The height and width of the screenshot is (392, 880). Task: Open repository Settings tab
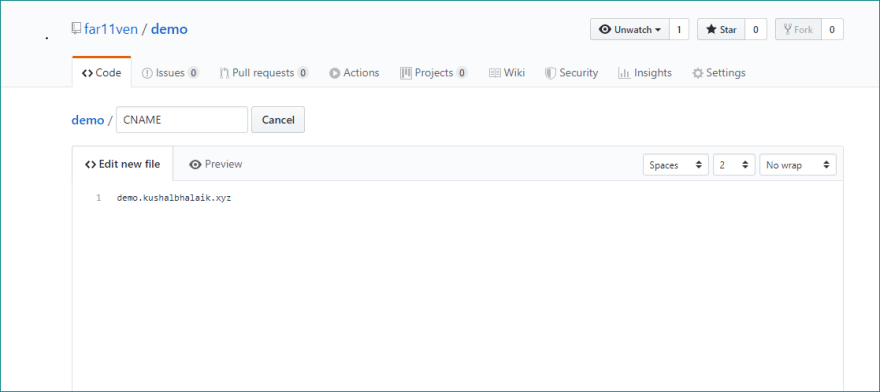[719, 72]
